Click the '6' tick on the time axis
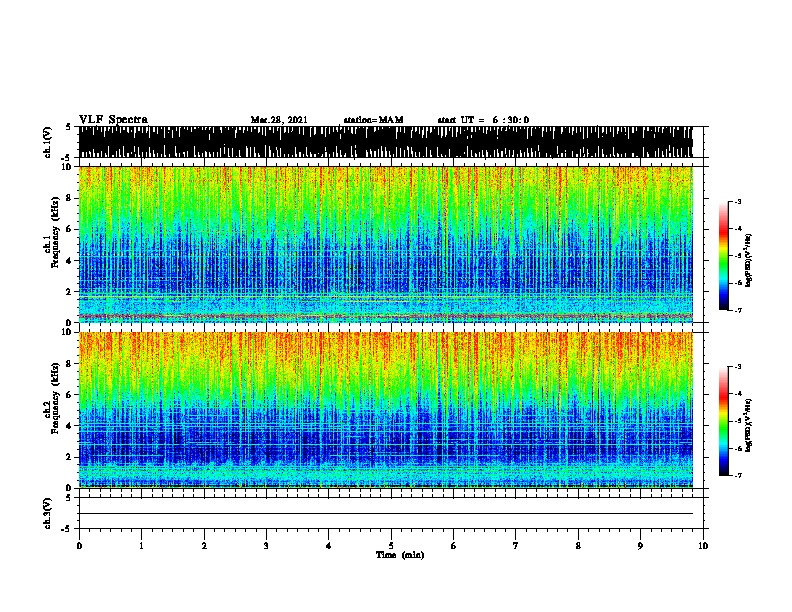The height and width of the screenshot is (612, 792). coord(454,546)
